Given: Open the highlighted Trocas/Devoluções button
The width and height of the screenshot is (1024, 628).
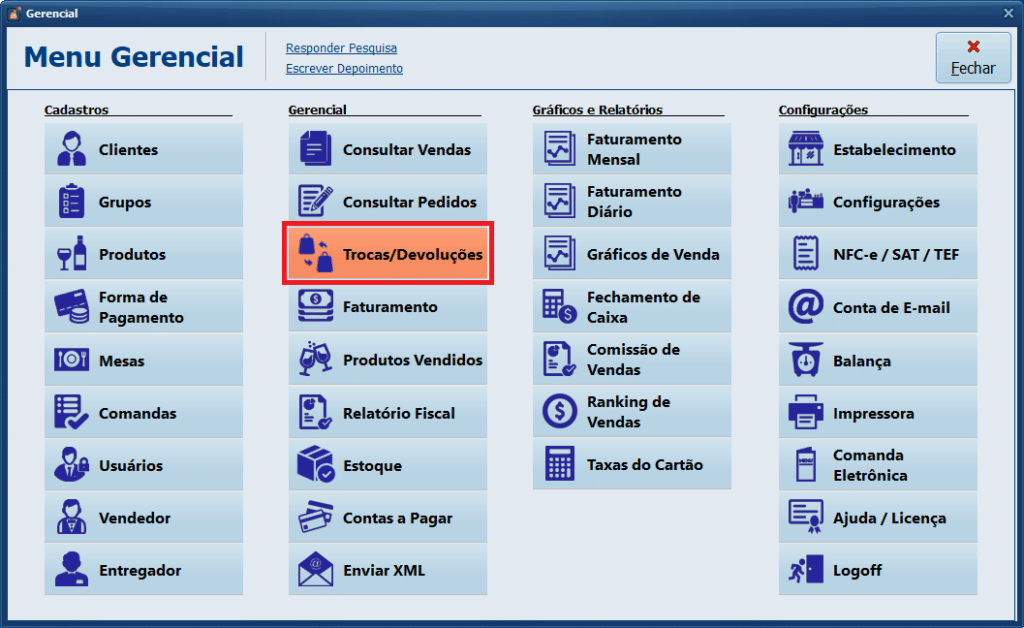Looking at the screenshot, I should click(x=388, y=255).
